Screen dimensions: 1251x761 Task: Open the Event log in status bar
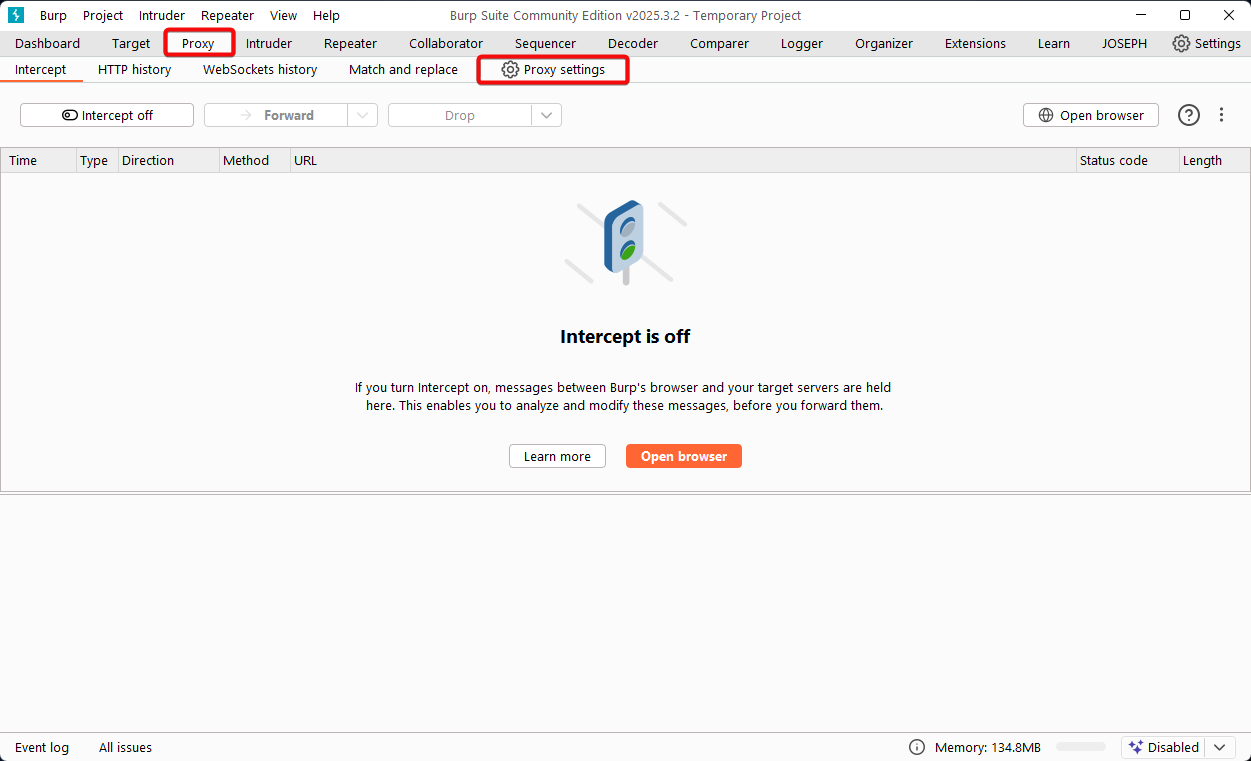tap(42, 747)
